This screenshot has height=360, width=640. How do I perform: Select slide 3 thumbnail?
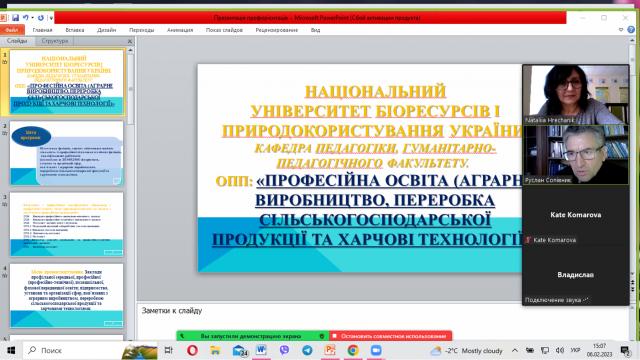[x=67, y=224]
